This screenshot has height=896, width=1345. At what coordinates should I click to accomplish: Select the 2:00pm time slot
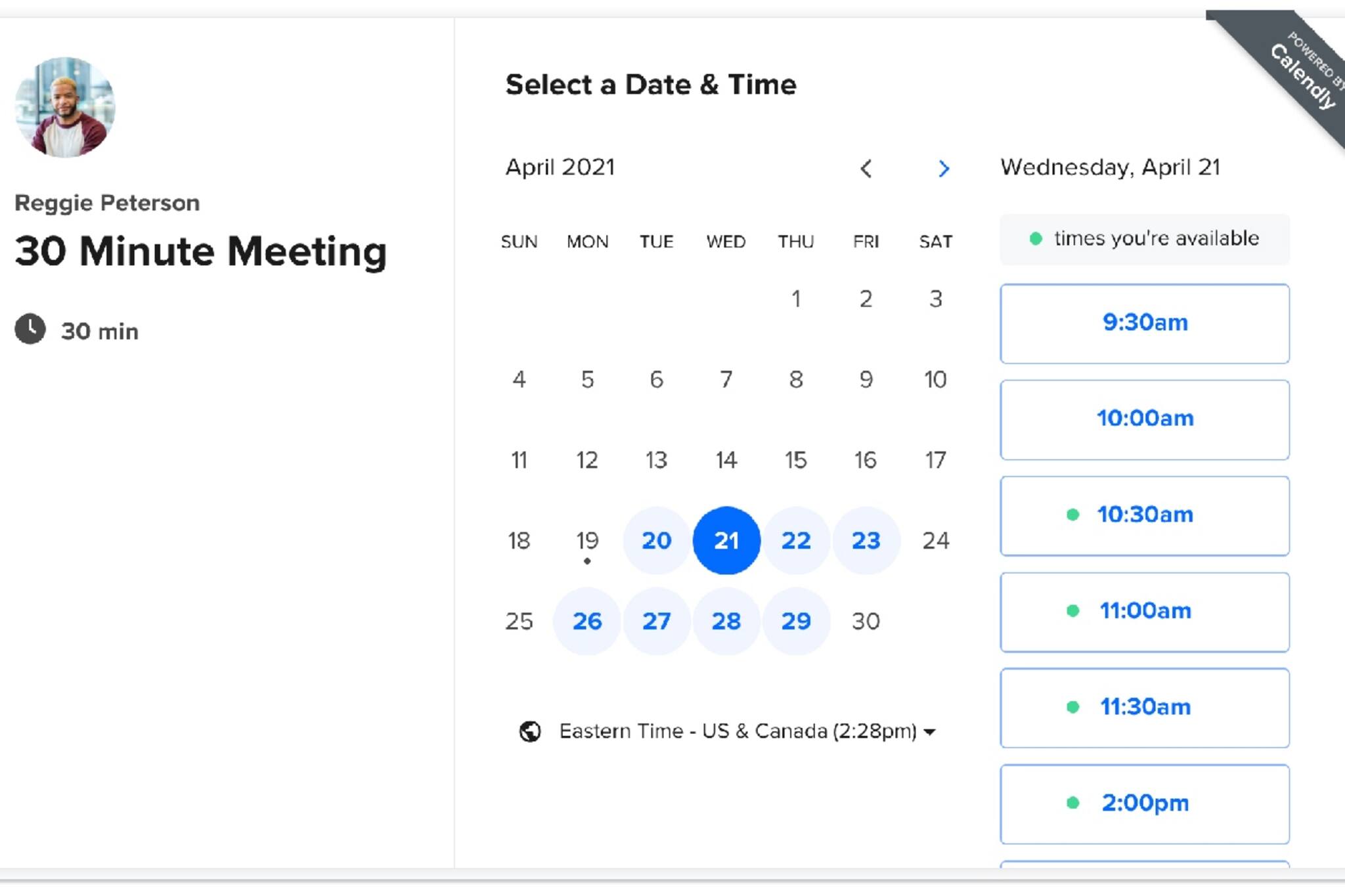pyautogui.click(x=1144, y=803)
